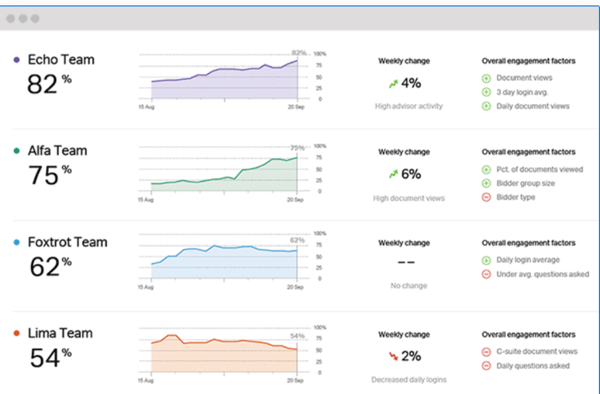Select the purple dot for Echo Team
The width and height of the screenshot is (600, 394).
point(16,60)
